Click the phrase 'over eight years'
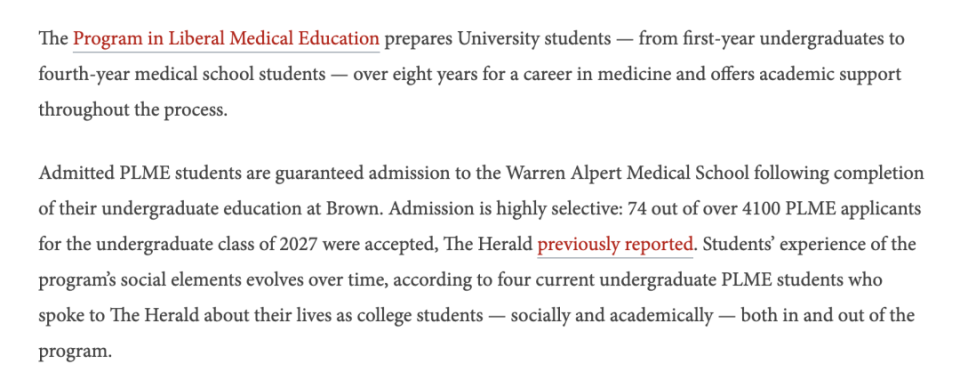960x388 pixels. point(419,75)
